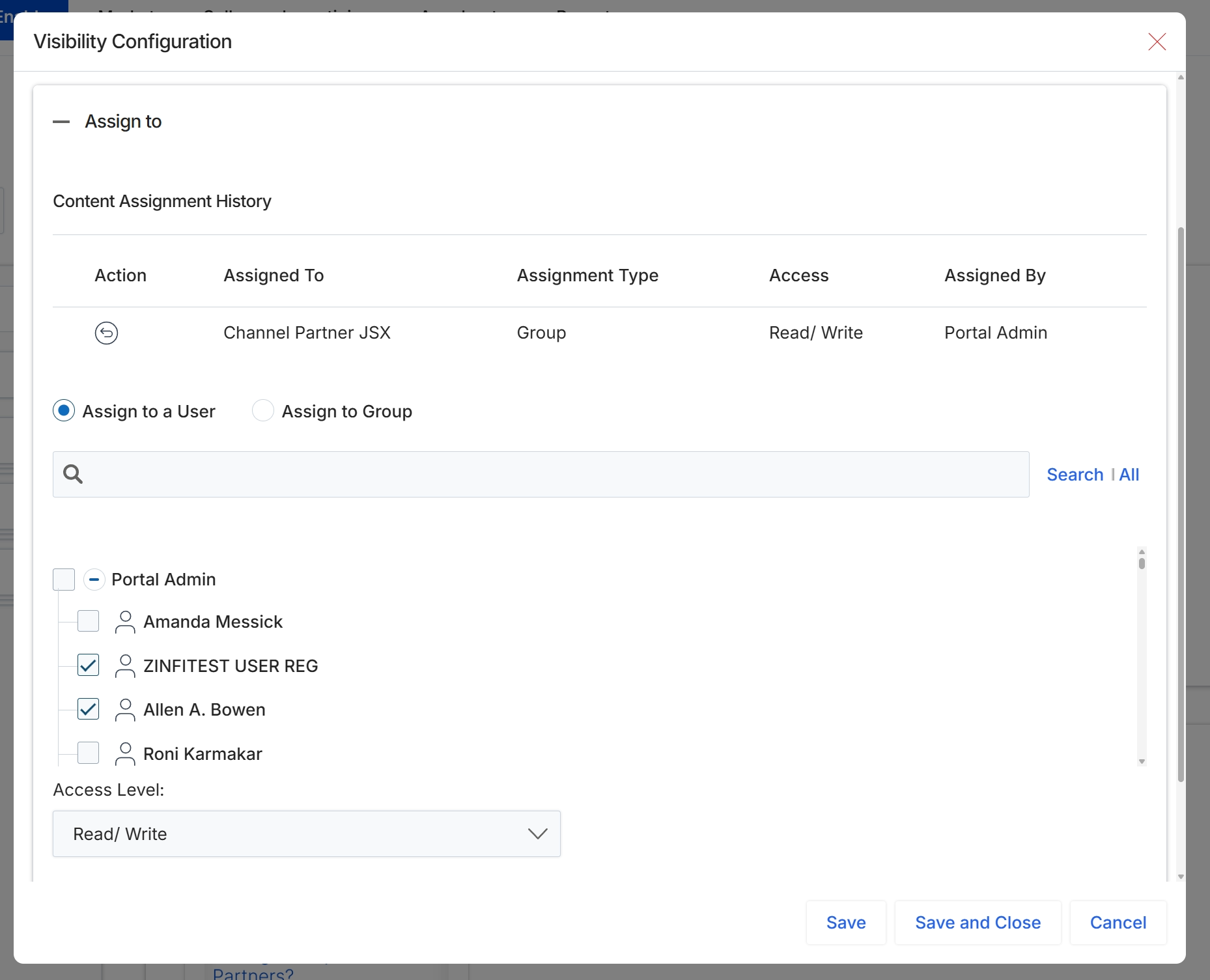Select Amanda Messick name in tree

[213, 622]
